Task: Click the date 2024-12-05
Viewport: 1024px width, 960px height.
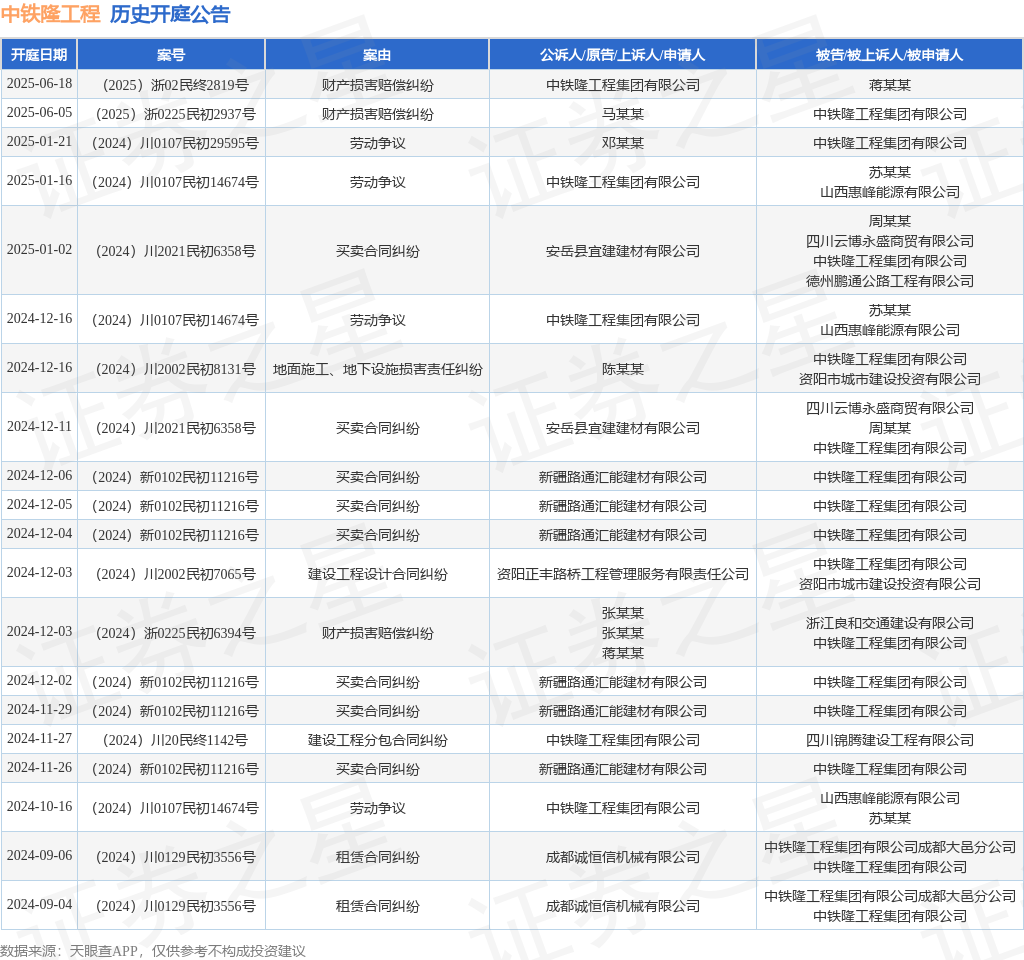Action: [39, 504]
